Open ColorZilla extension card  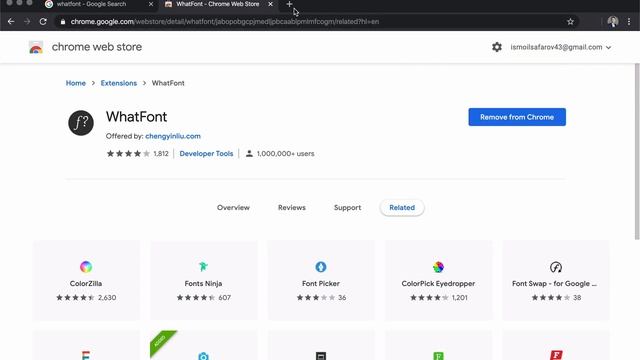[86, 280]
